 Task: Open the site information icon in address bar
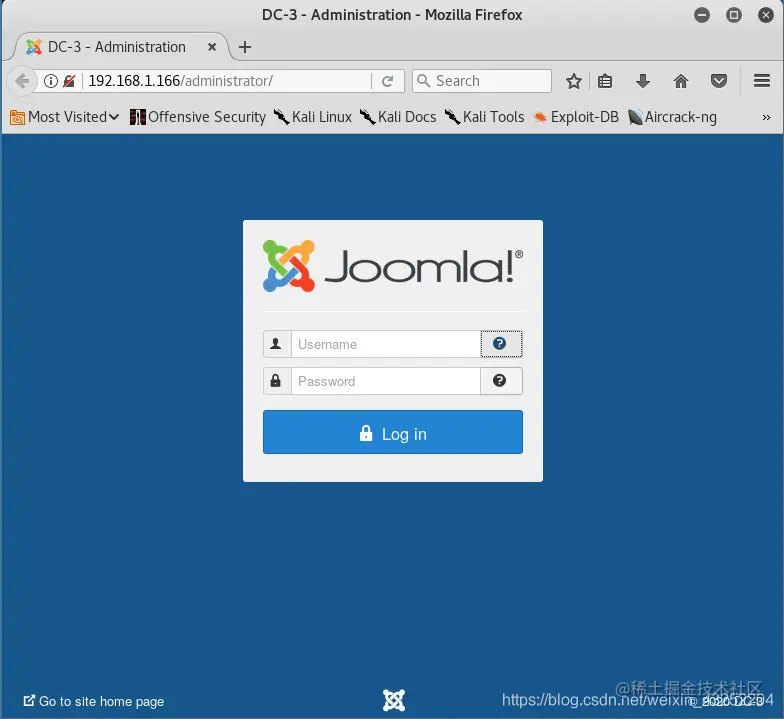pyautogui.click(x=51, y=81)
